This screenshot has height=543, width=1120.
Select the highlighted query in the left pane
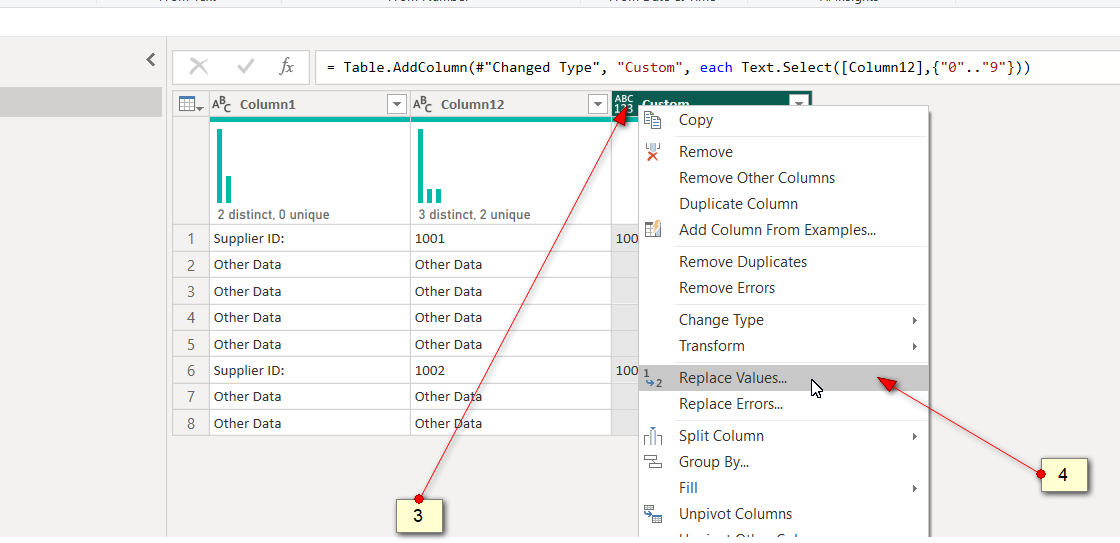tap(81, 102)
